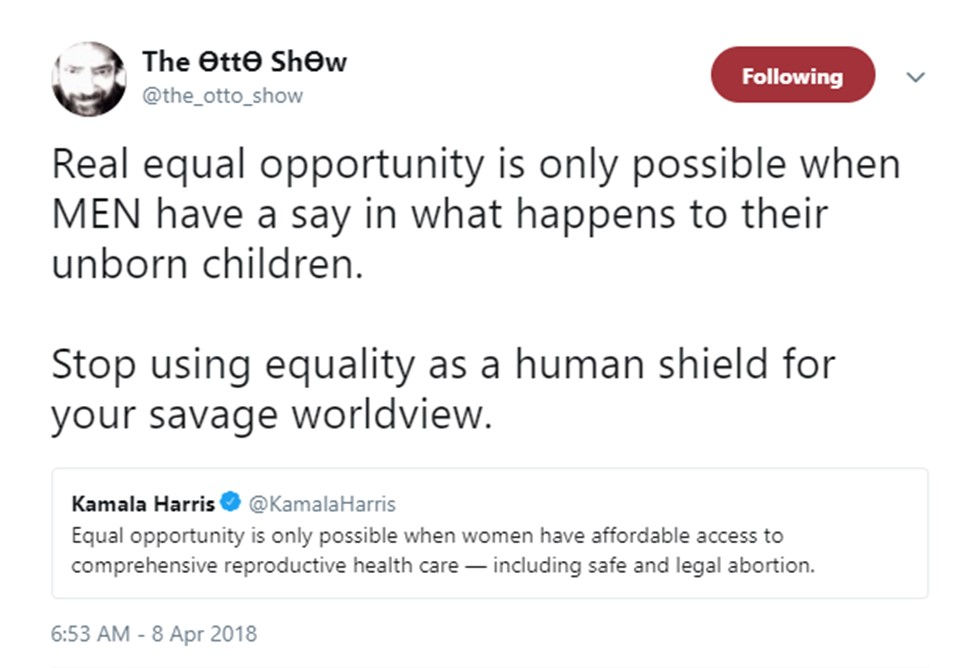The height and width of the screenshot is (668, 954).
Task: Click the @the_otto_show handle
Action: (x=223, y=96)
